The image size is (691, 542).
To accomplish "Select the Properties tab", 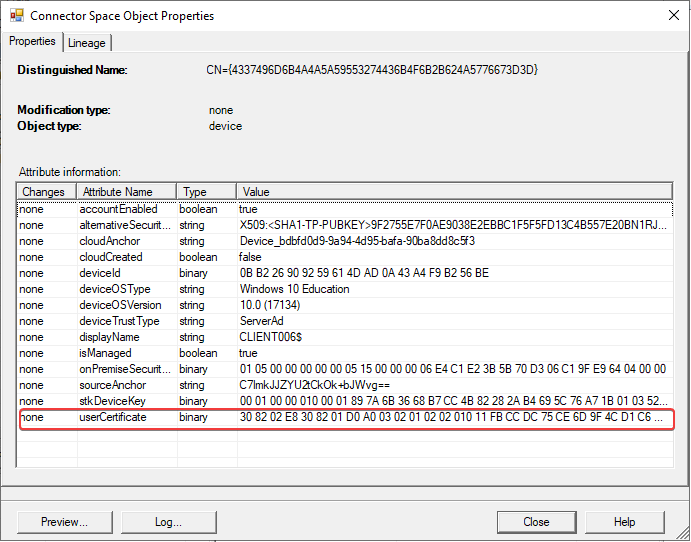I will tap(32, 41).
